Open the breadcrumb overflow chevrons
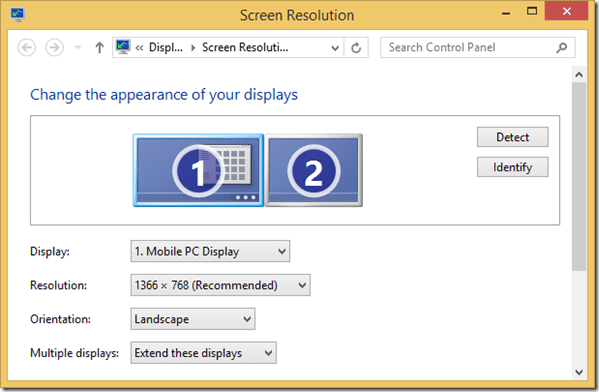The width and height of the screenshot is (599, 392). tap(139, 48)
